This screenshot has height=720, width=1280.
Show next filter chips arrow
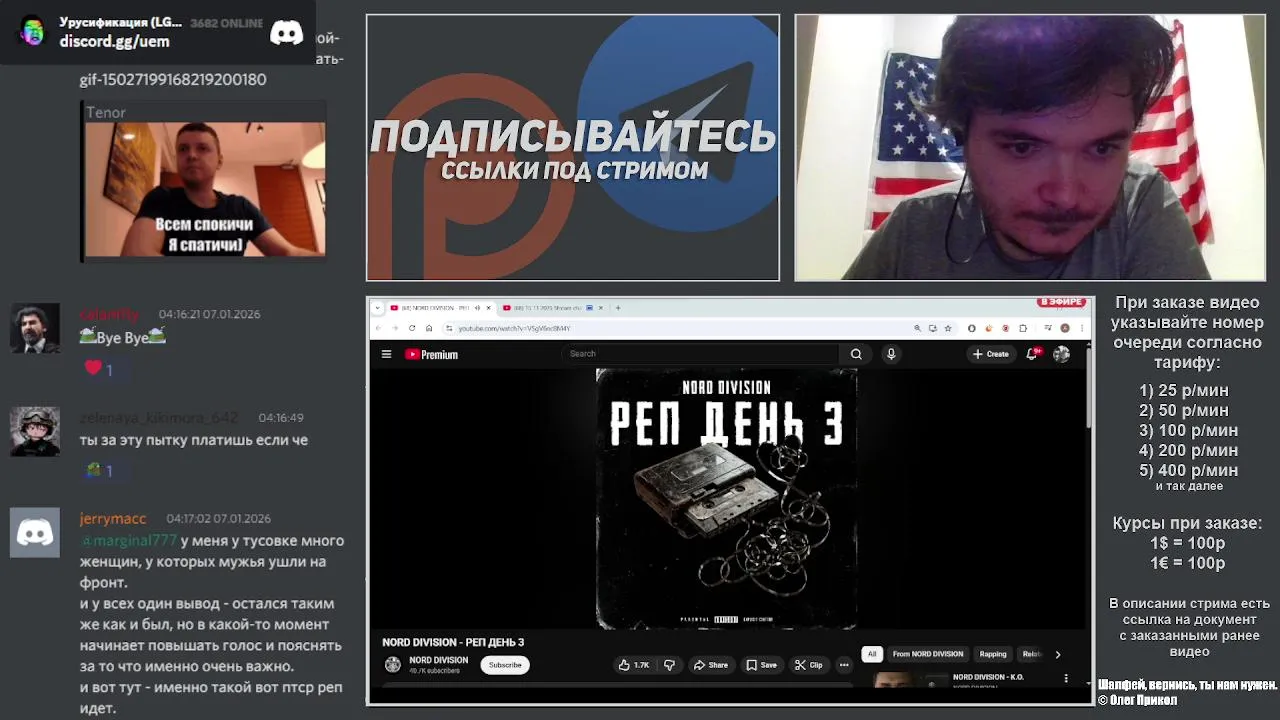tap(1058, 655)
